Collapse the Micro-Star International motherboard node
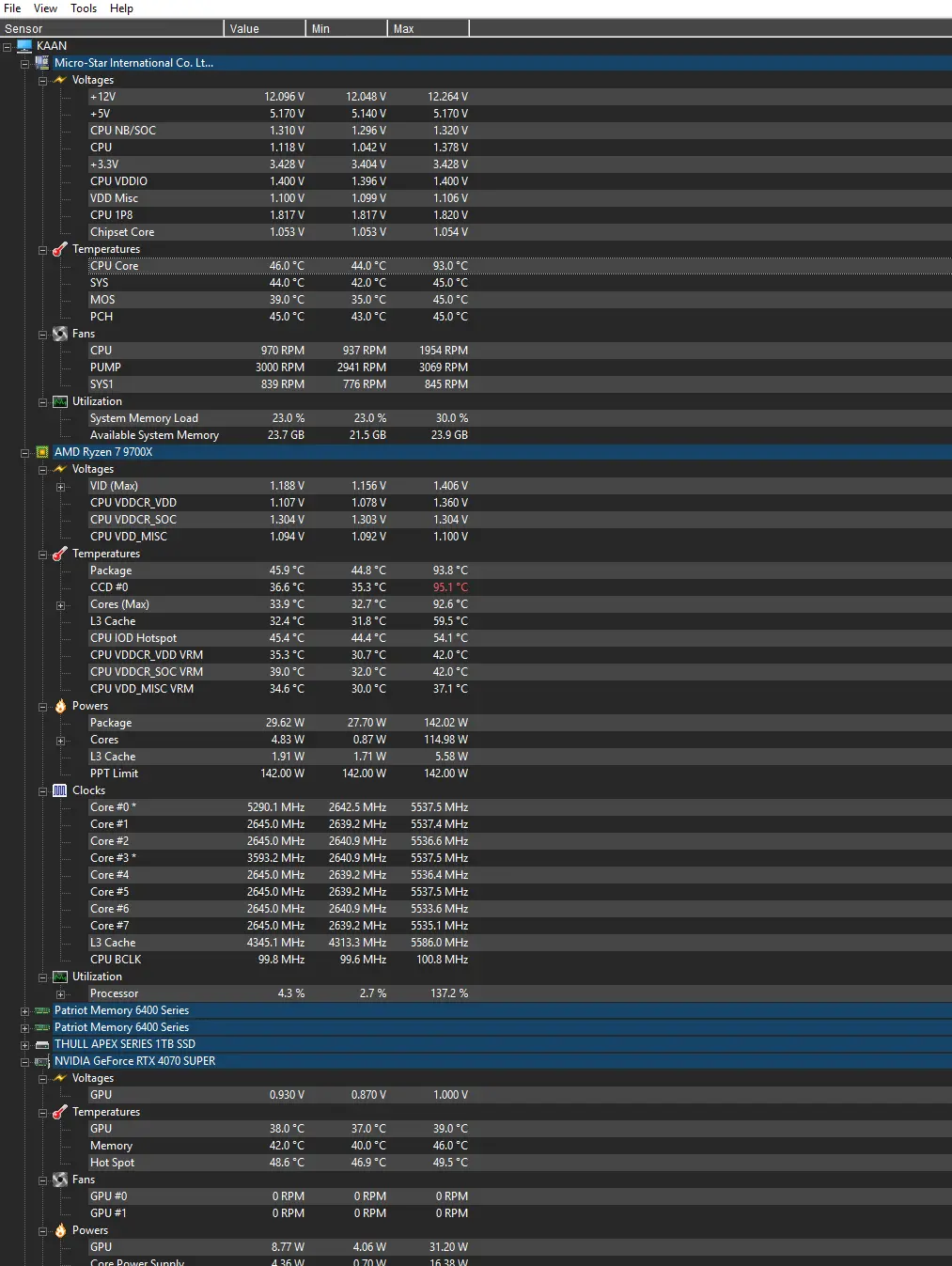The height and width of the screenshot is (1266, 952). click(x=25, y=63)
